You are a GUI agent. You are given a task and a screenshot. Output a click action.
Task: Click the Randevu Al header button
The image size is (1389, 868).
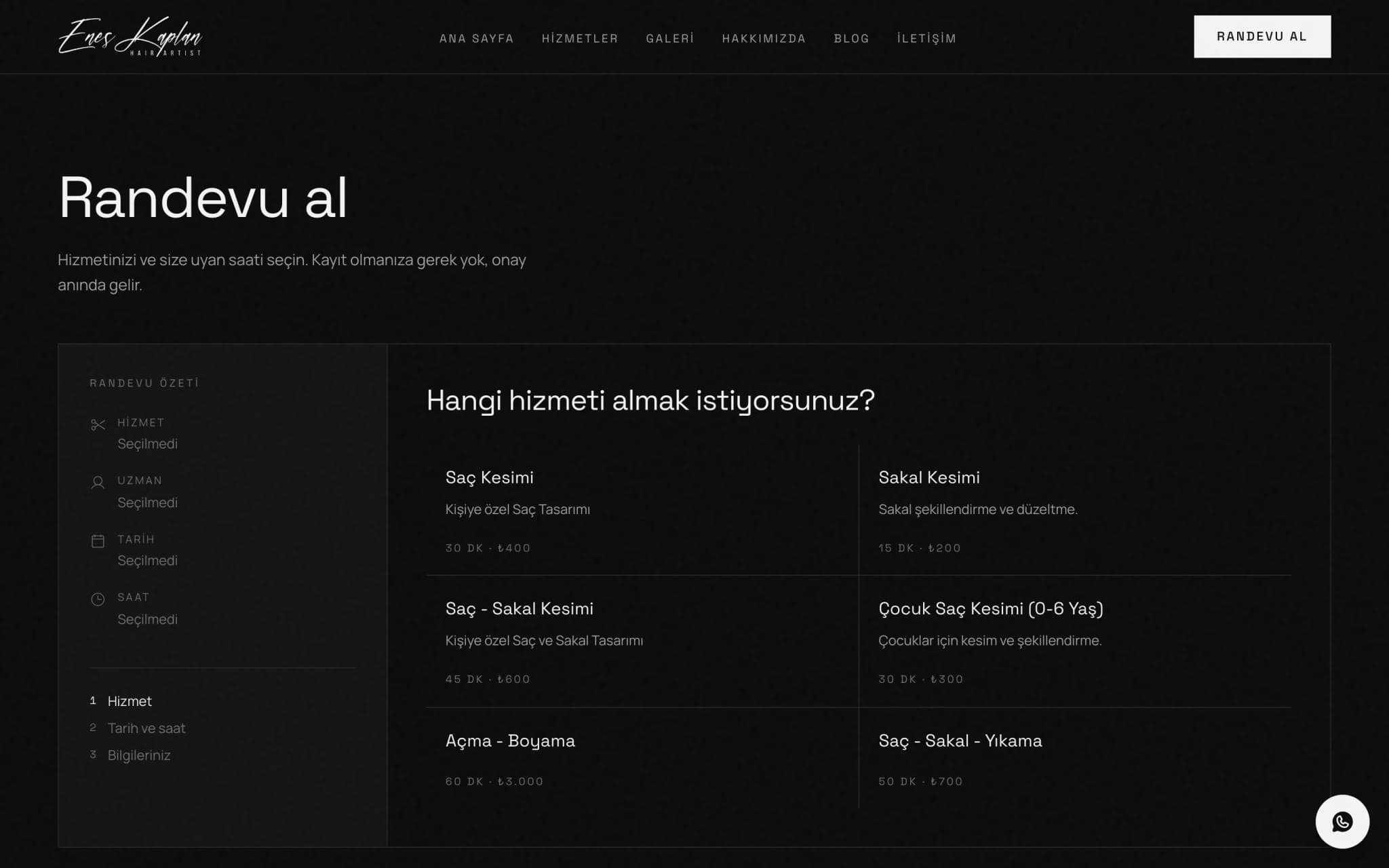click(1262, 37)
